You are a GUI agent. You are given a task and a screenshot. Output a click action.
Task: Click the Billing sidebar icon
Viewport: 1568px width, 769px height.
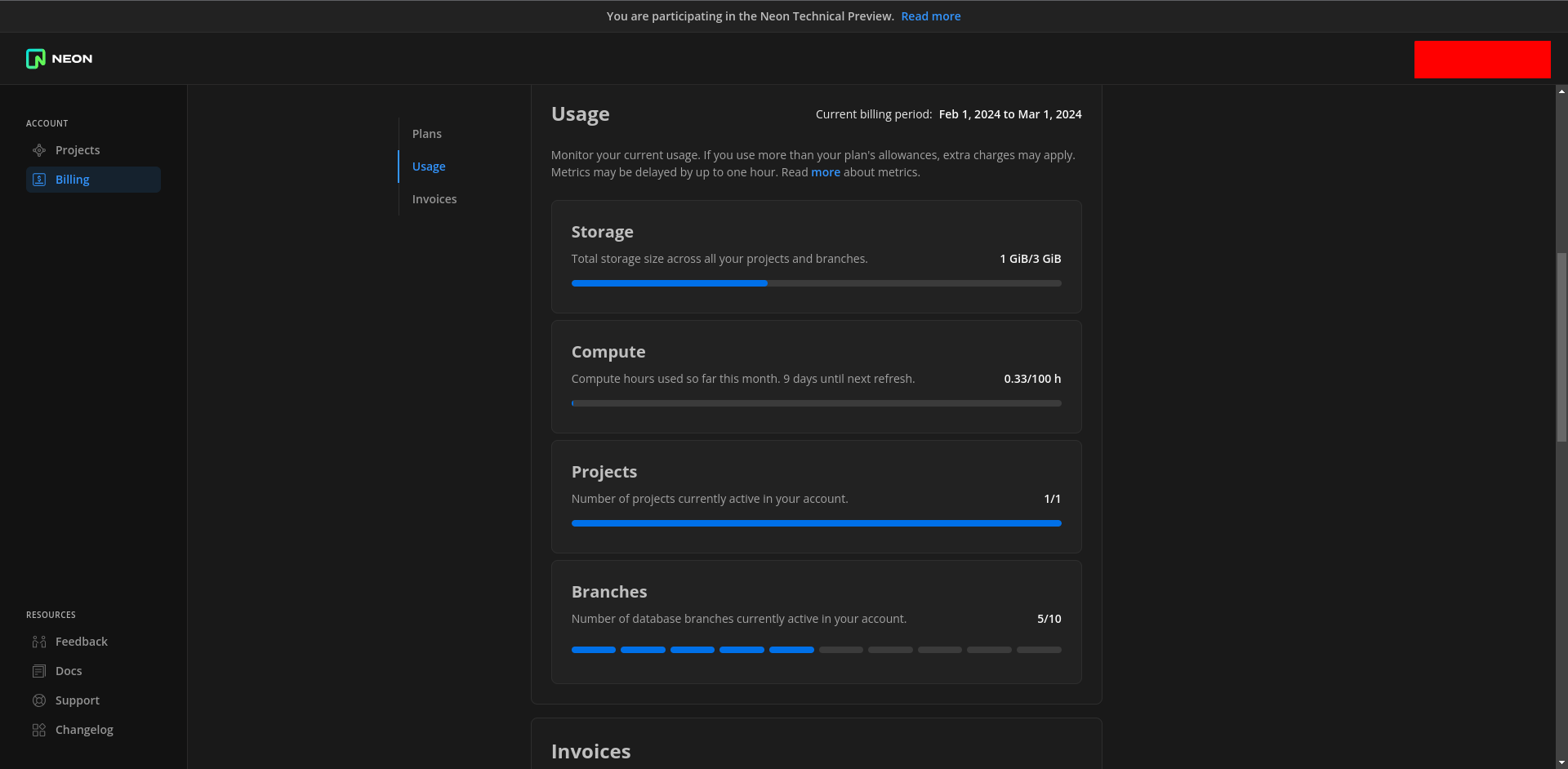(39, 180)
